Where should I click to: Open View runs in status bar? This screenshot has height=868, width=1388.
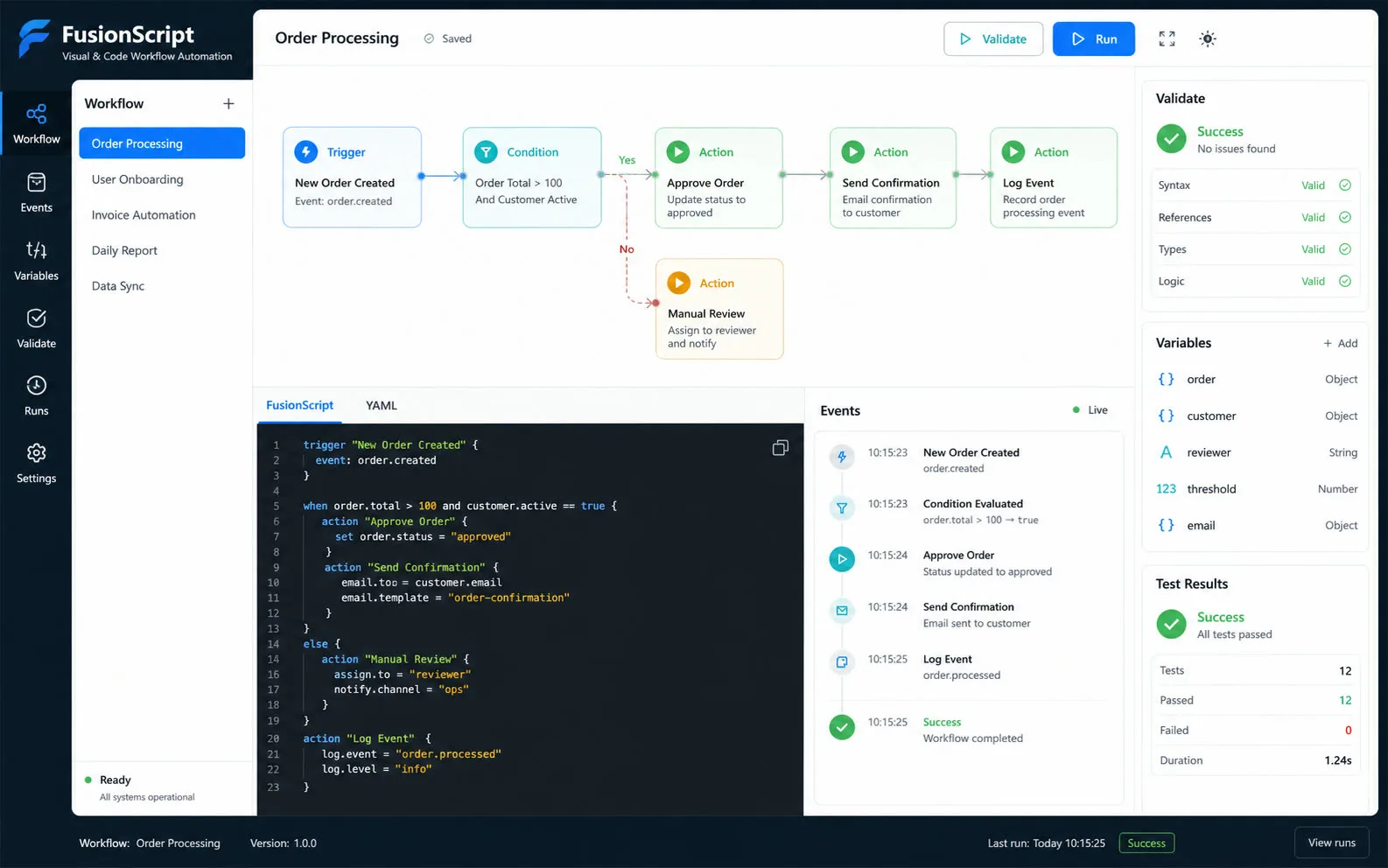(1331, 843)
